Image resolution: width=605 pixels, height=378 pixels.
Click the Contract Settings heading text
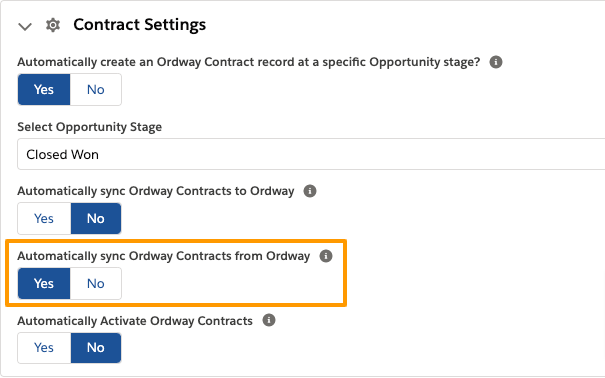click(x=140, y=25)
